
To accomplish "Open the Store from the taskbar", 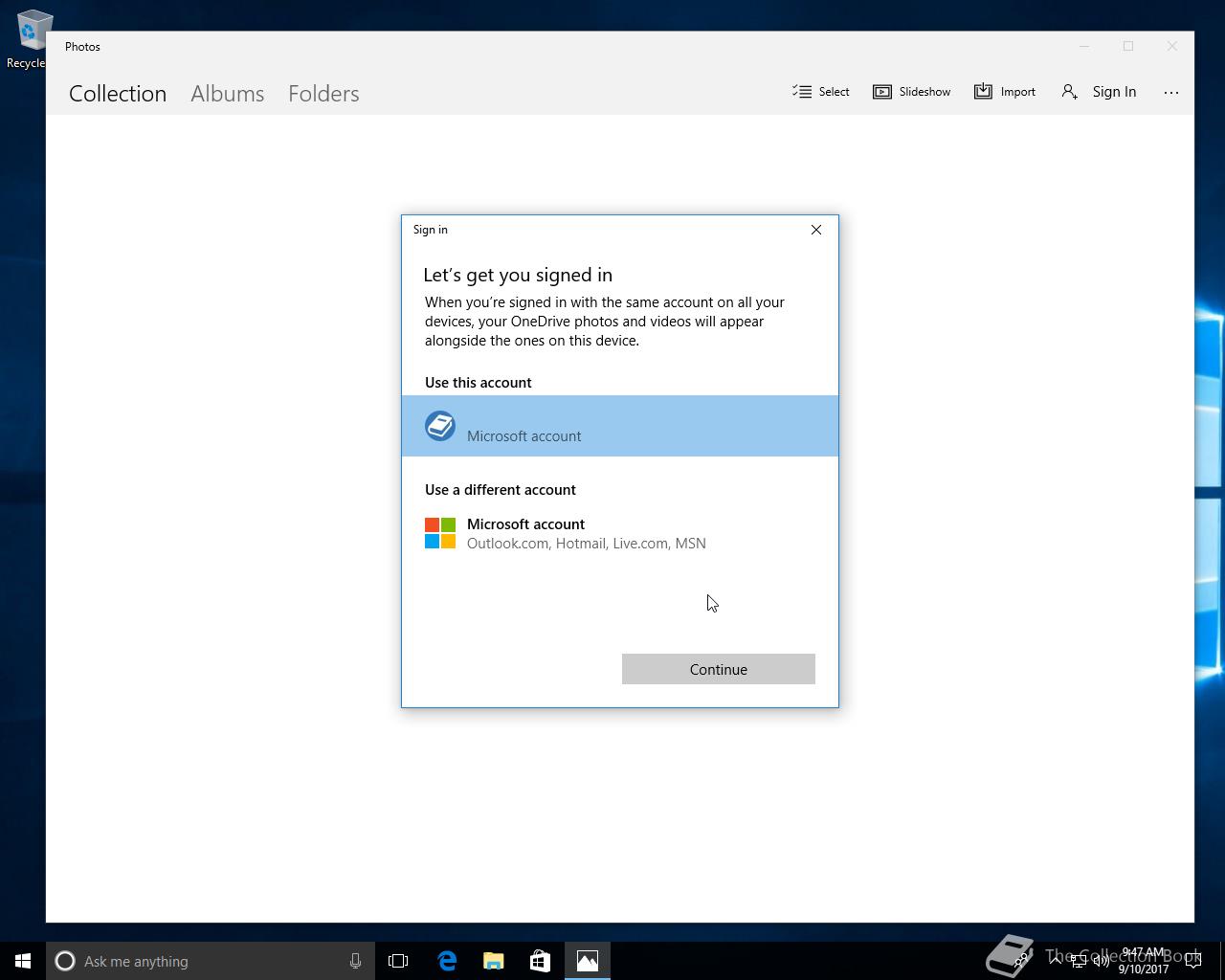I will (x=541, y=961).
